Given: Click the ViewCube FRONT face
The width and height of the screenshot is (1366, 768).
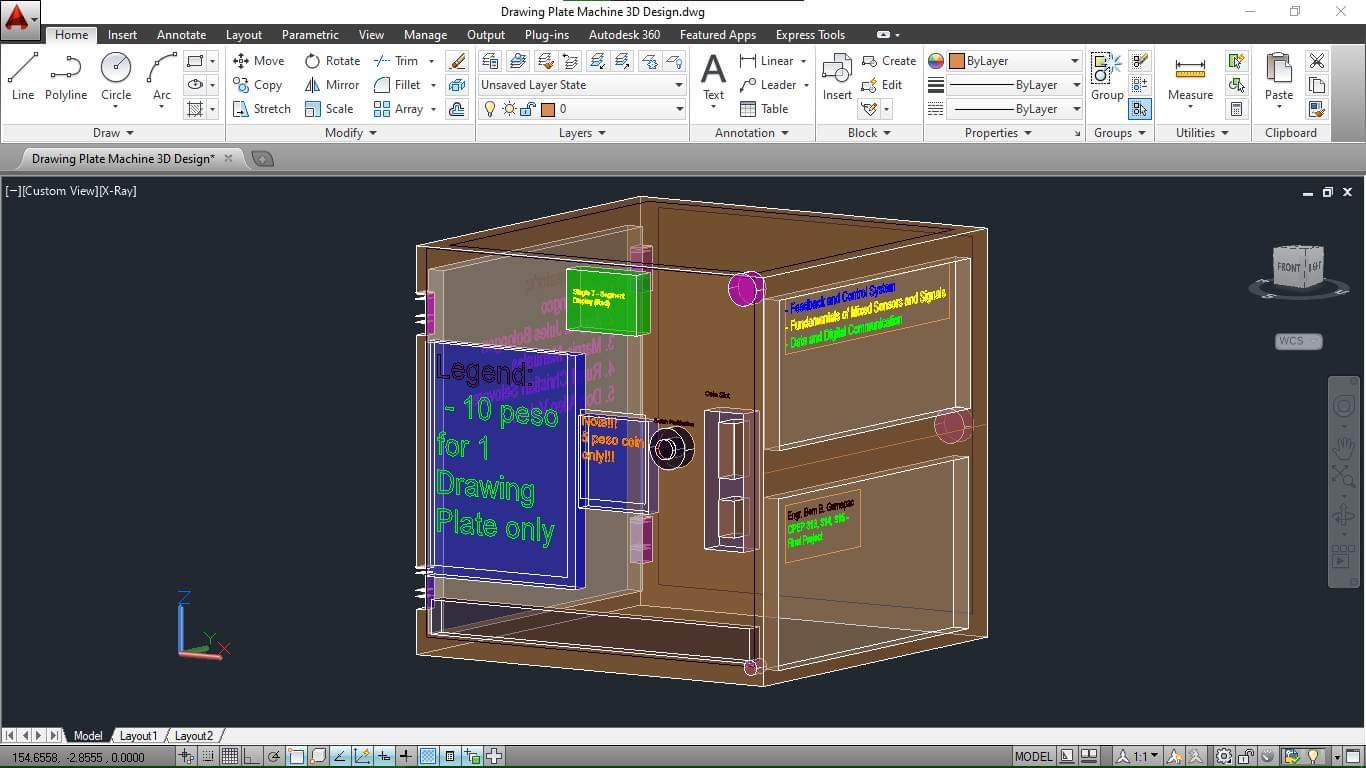Looking at the screenshot, I should [x=1288, y=267].
